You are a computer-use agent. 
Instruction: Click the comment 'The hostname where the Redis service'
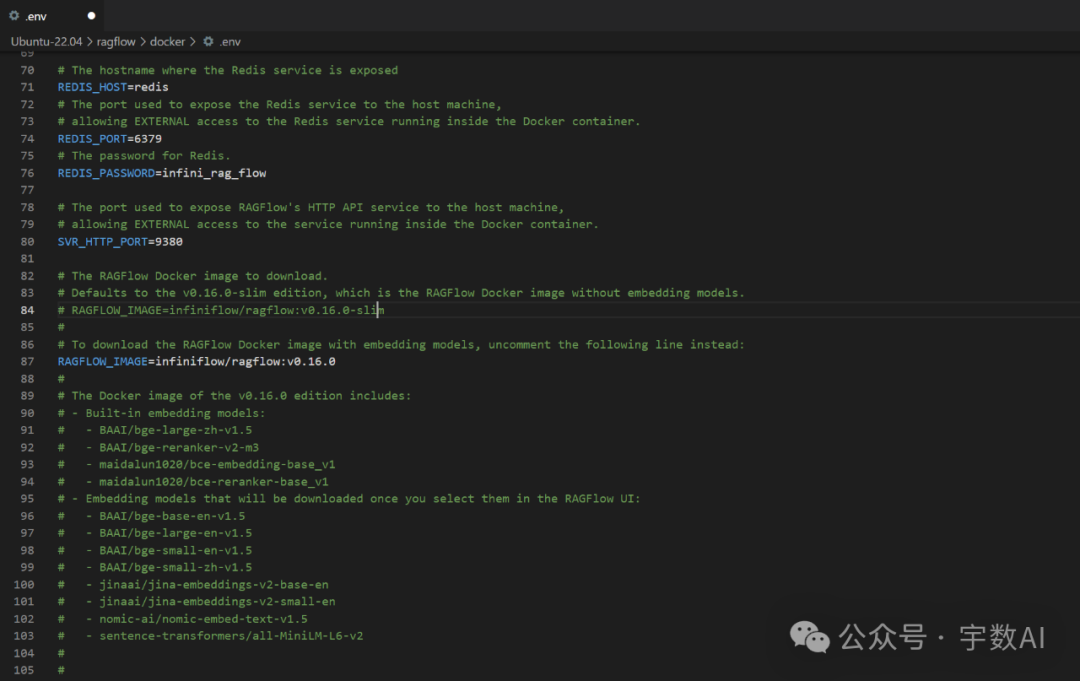tap(228, 70)
